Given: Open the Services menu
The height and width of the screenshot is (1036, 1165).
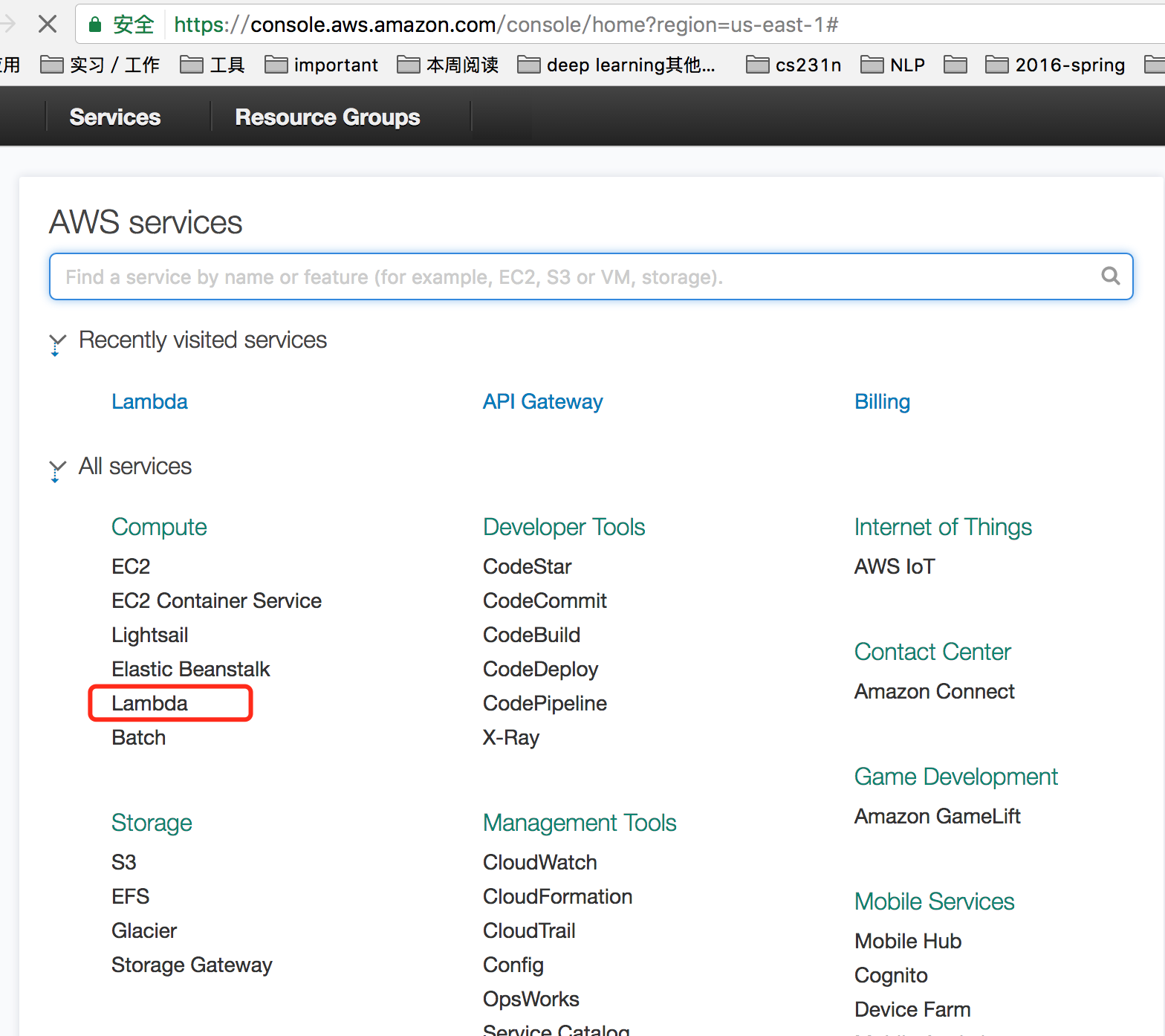Looking at the screenshot, I should (x=115, y=117).
